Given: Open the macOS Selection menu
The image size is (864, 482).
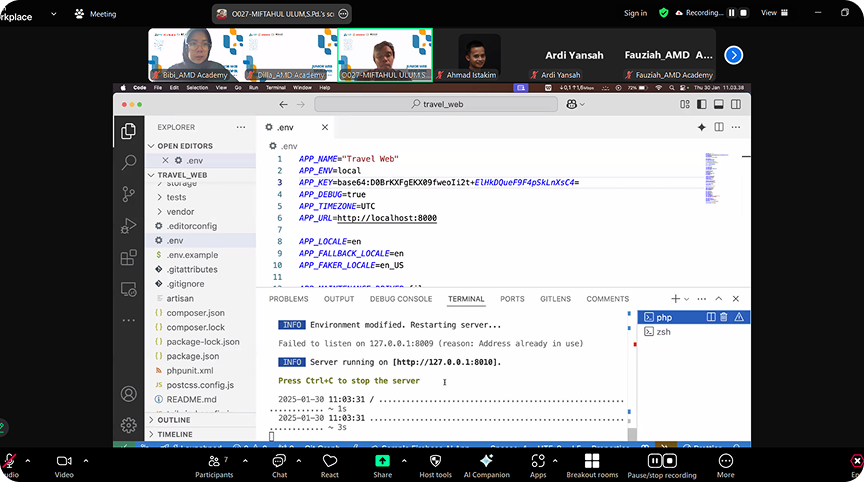Looking at the screenshot, I should coord(197,88).
